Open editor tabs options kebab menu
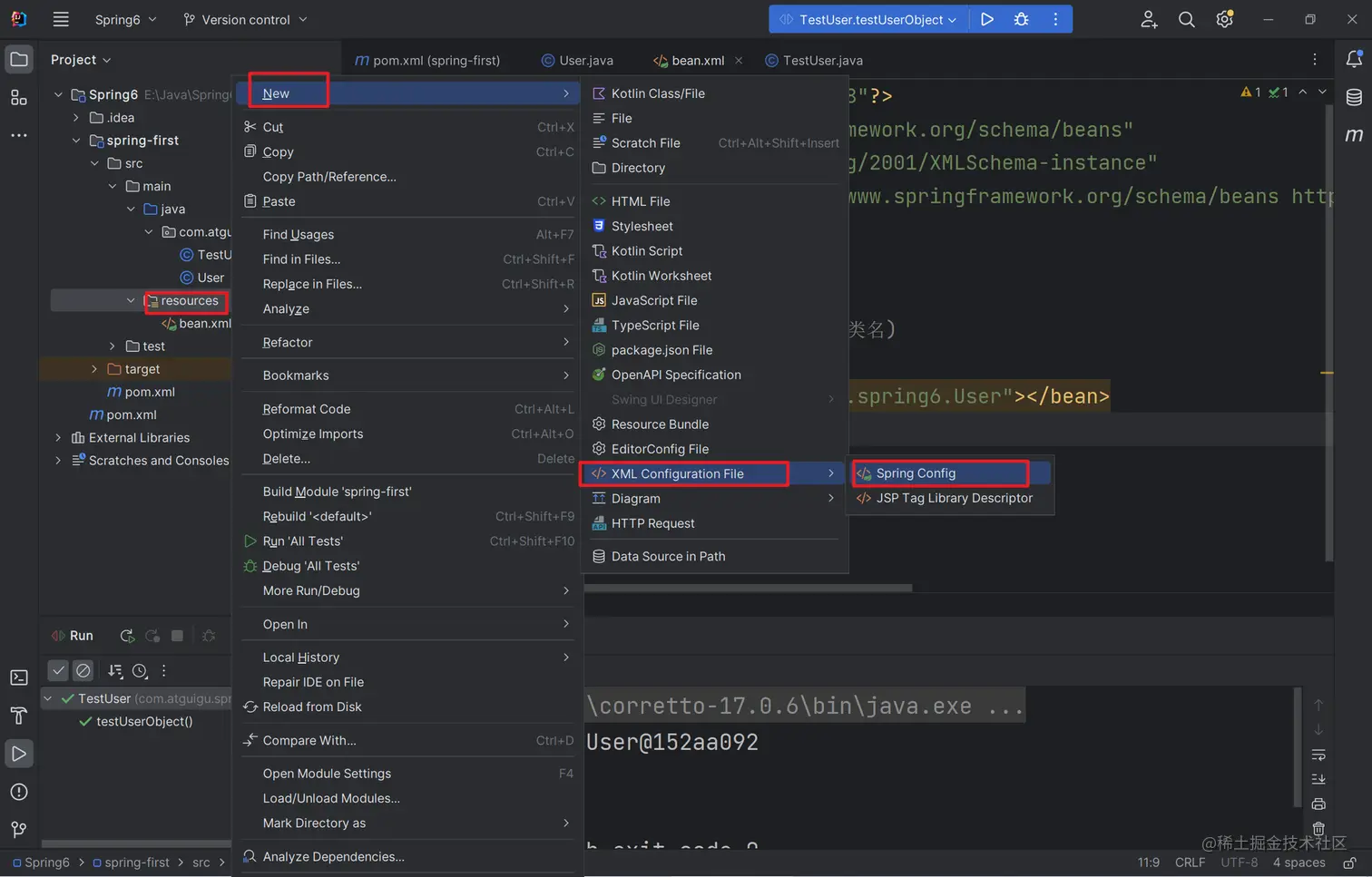 pos(1315,60)
